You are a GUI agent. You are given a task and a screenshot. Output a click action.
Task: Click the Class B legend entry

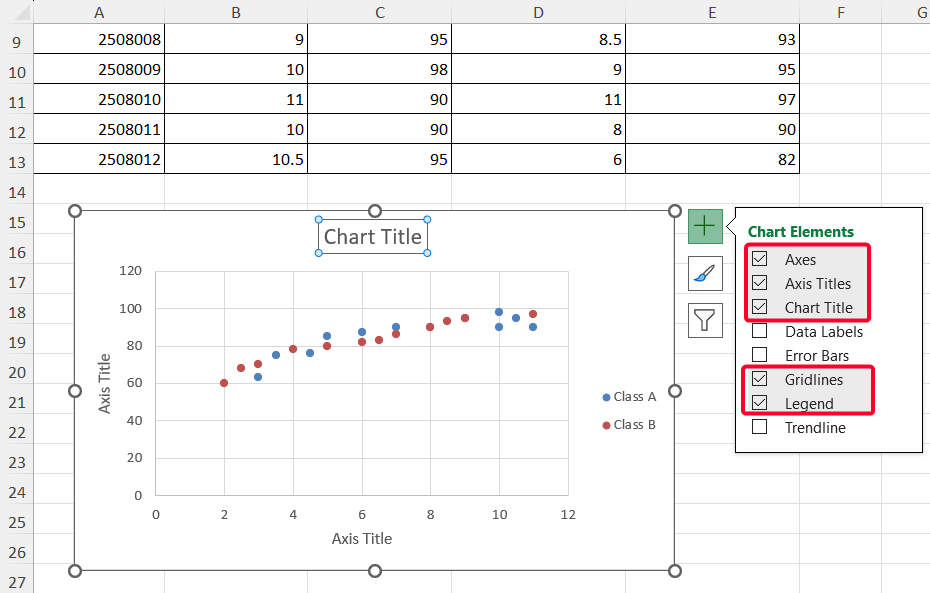pyautogui.click(x=629, y=425)
